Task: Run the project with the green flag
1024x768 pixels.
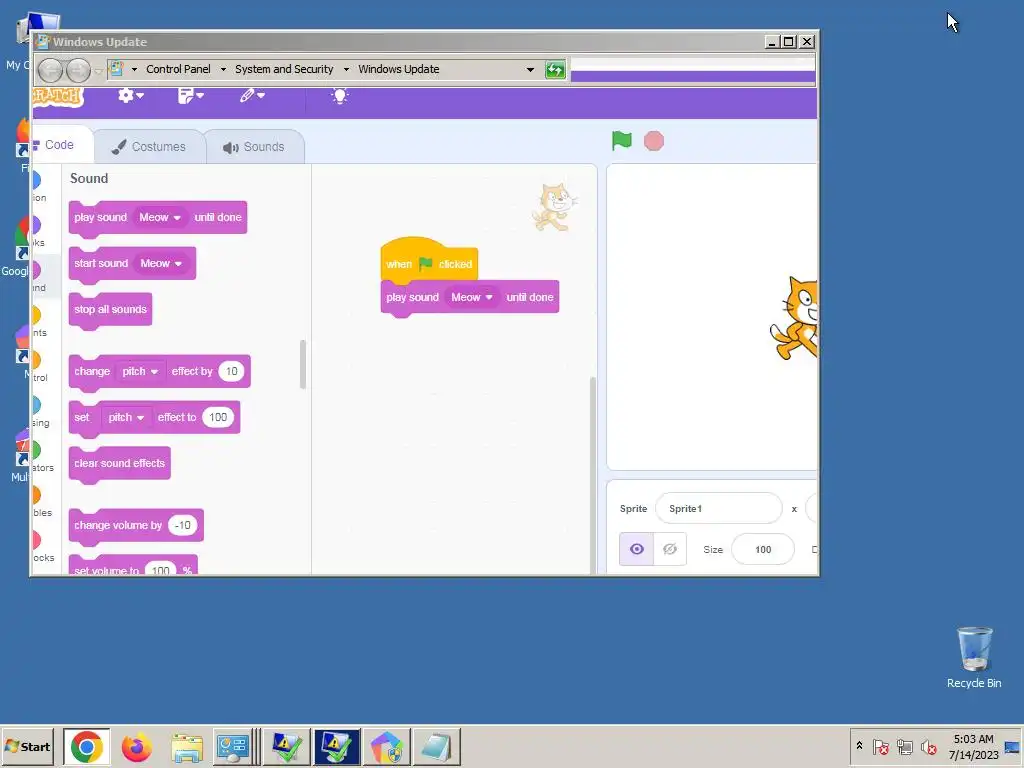Action: tap(622, 140)
